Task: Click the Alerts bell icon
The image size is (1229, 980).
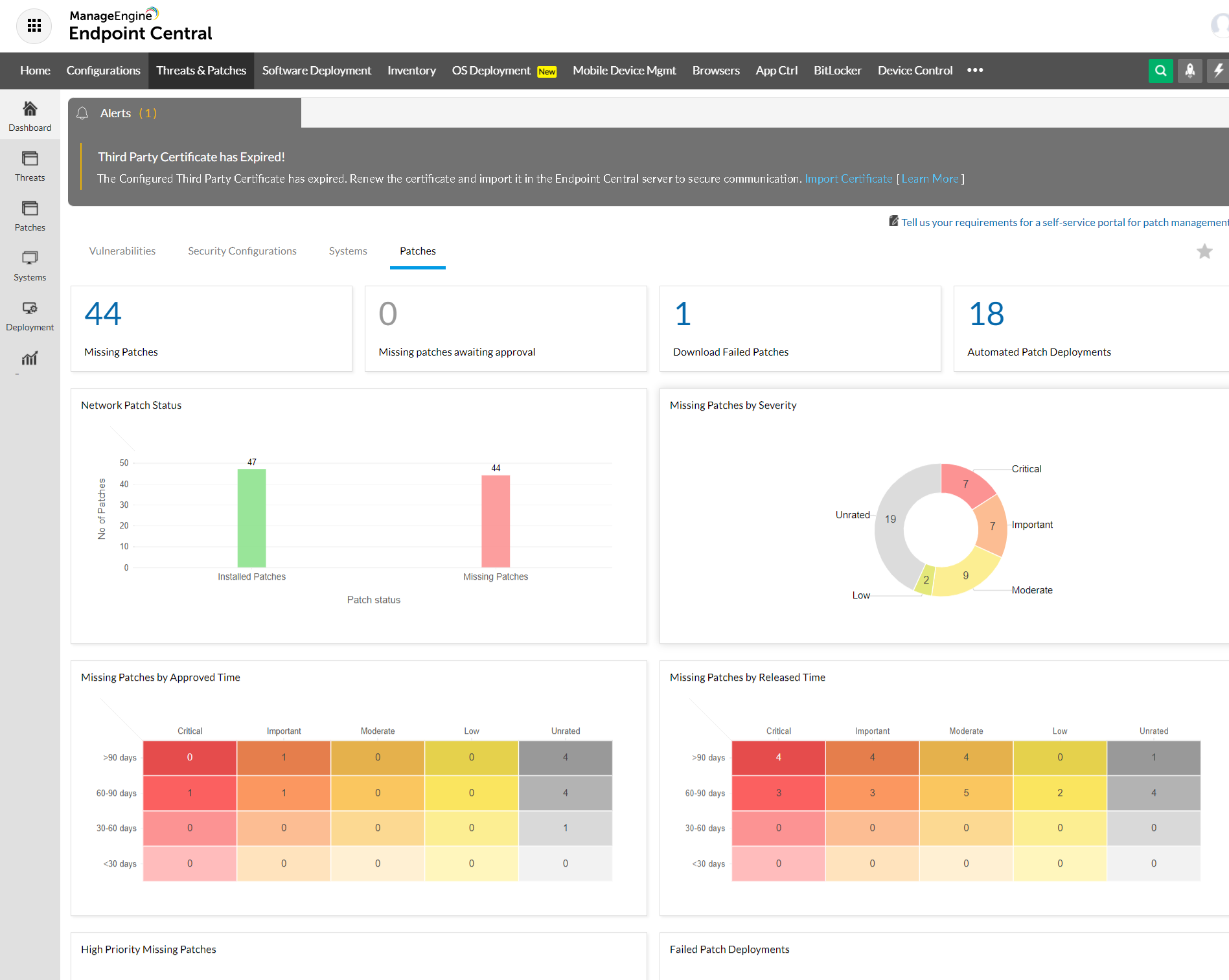Action: [82, 113]
